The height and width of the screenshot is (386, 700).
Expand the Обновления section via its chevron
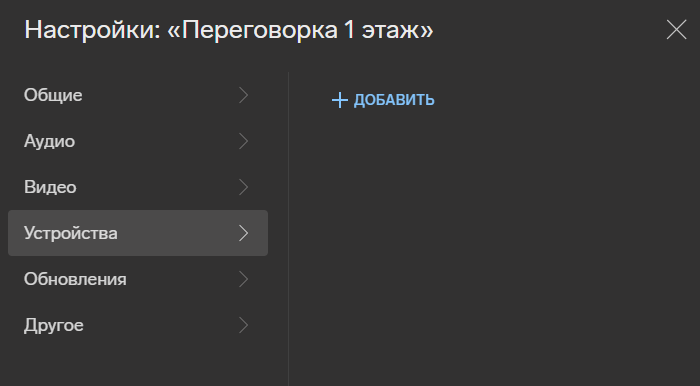coord(243,279)
